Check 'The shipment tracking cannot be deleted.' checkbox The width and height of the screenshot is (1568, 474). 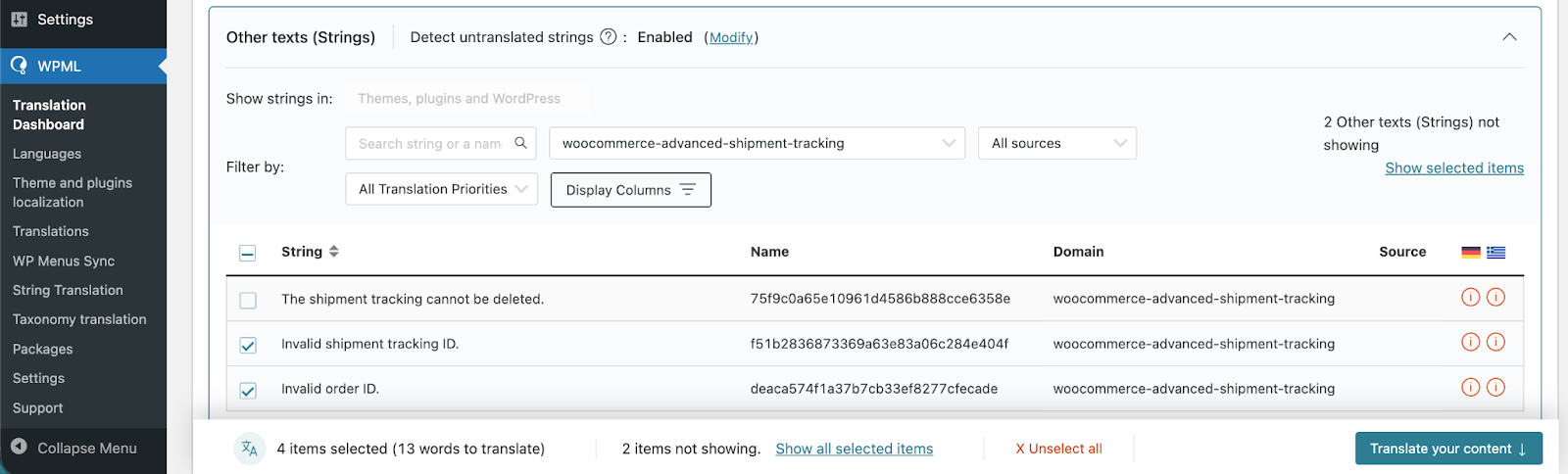(x=248, y=300)
